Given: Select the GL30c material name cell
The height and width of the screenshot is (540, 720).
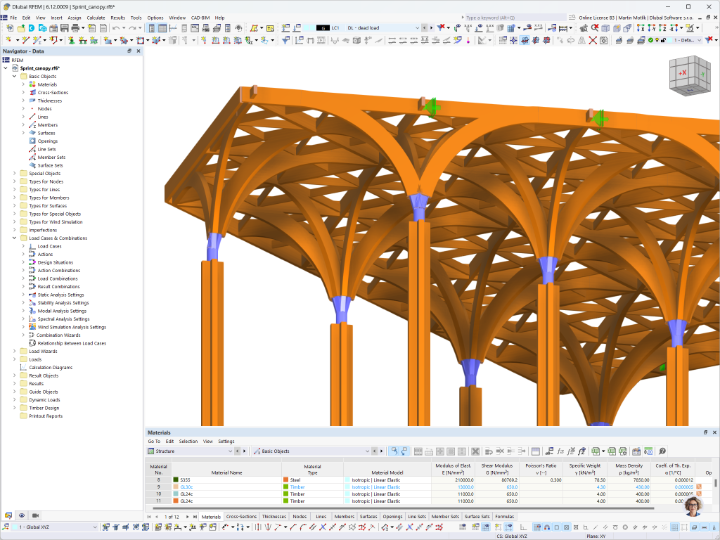Looking at the screenshot, I should [226, 487].
